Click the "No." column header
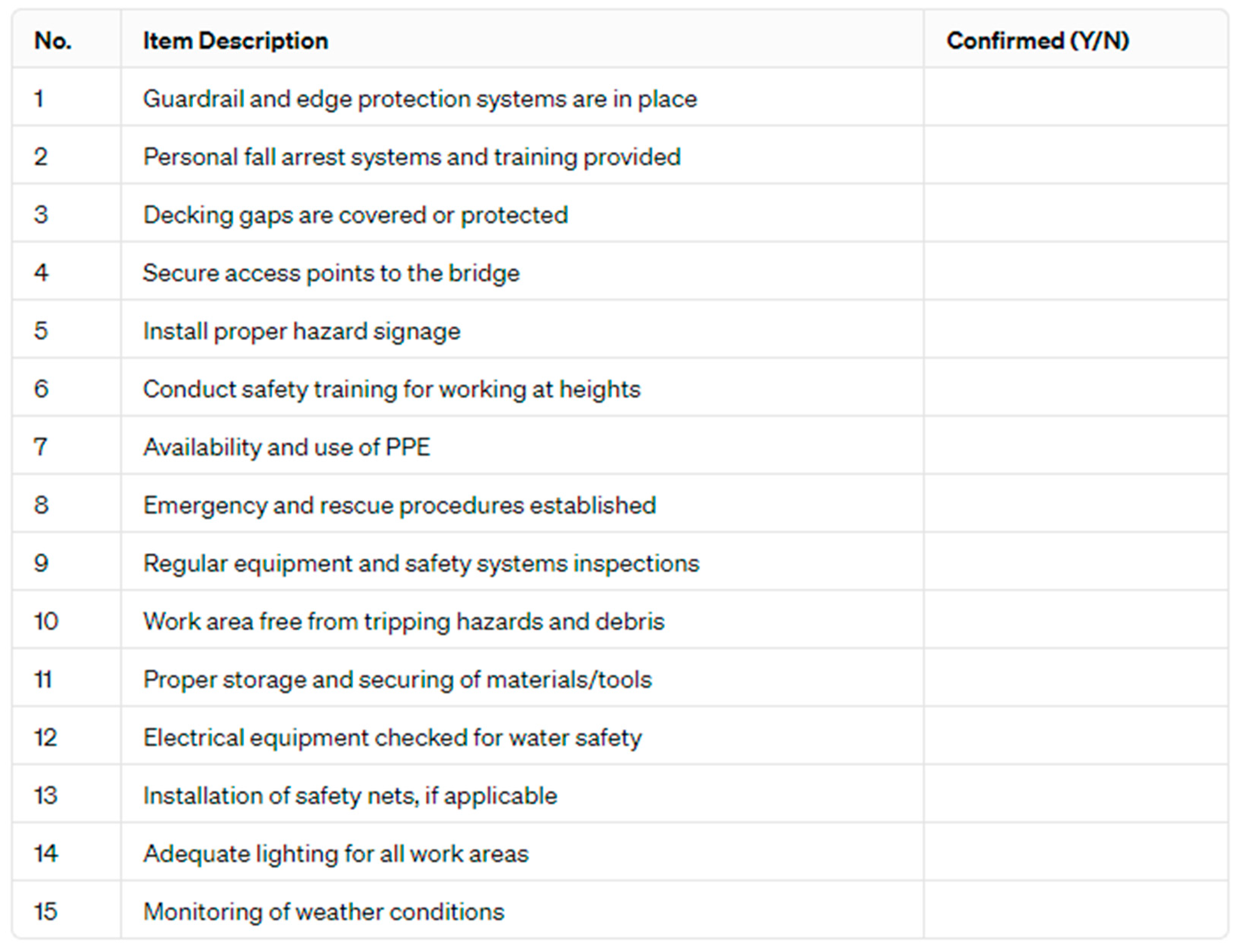This screenshot has height=952, width=1240. tap(53, 41)
